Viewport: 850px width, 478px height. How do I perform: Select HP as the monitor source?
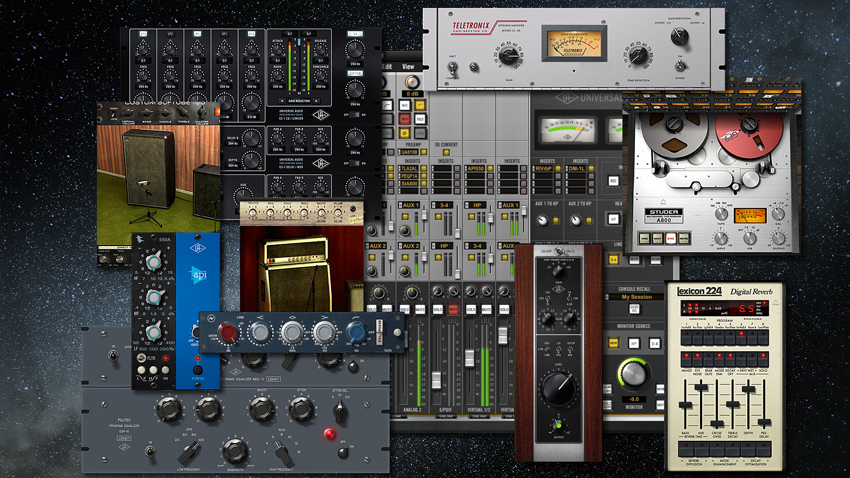click(633, 344)
